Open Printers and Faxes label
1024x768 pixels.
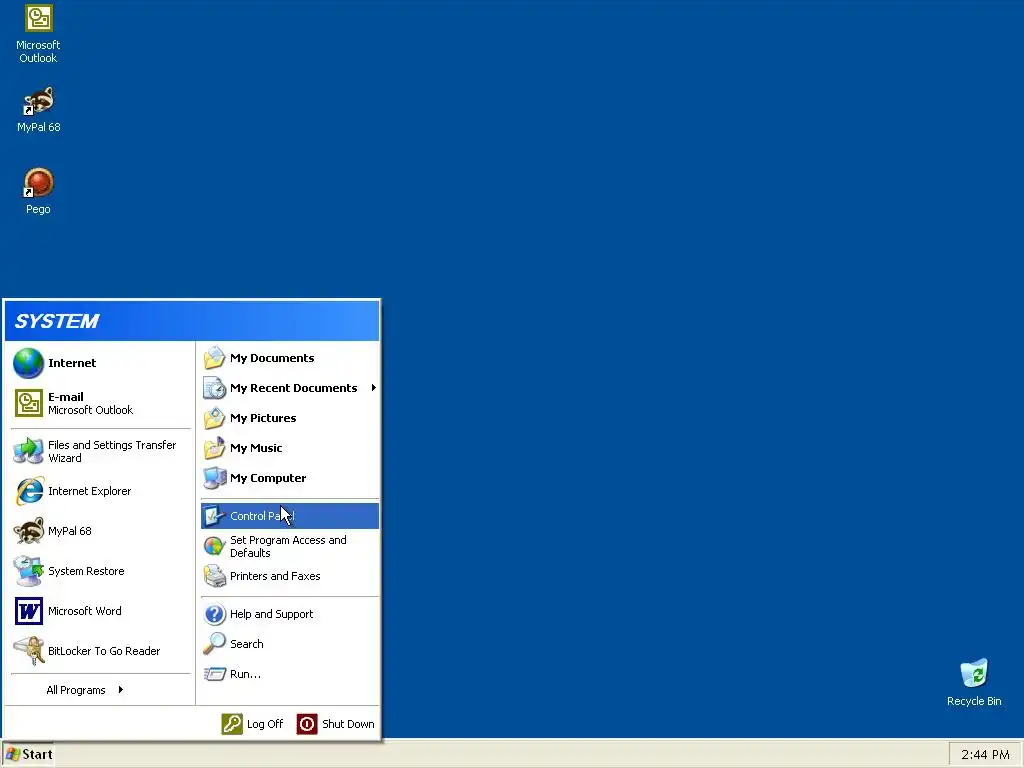coord(275,576)
